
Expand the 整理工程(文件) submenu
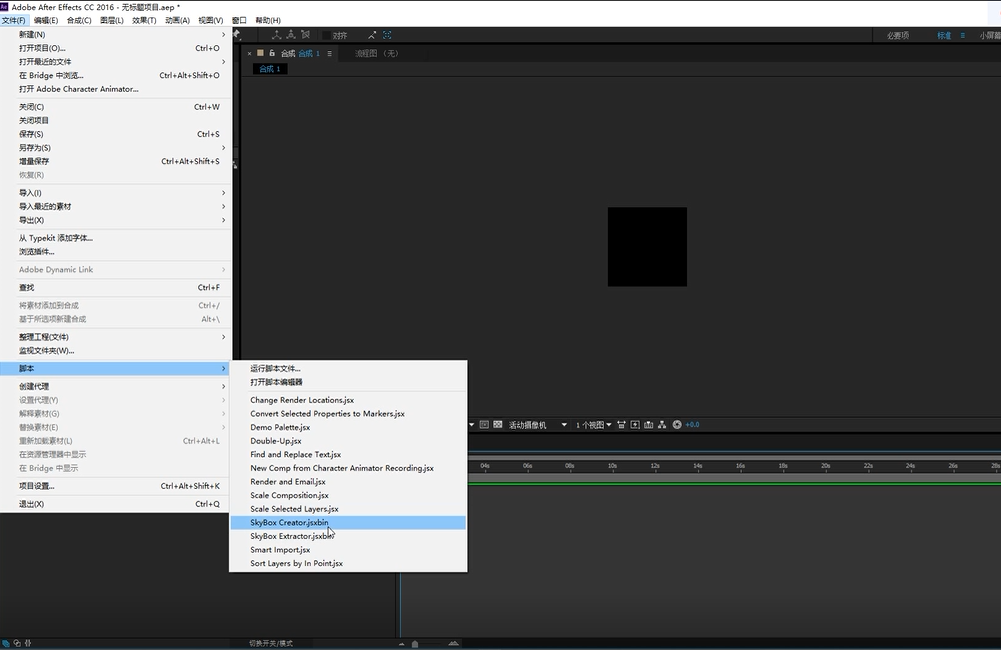click(116, 337)
